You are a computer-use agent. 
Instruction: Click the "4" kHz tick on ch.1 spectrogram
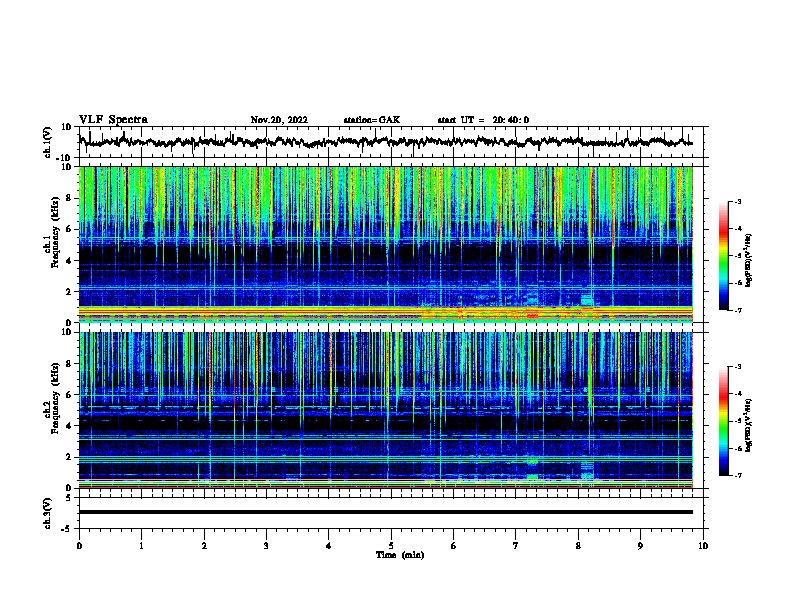(69, 261)
